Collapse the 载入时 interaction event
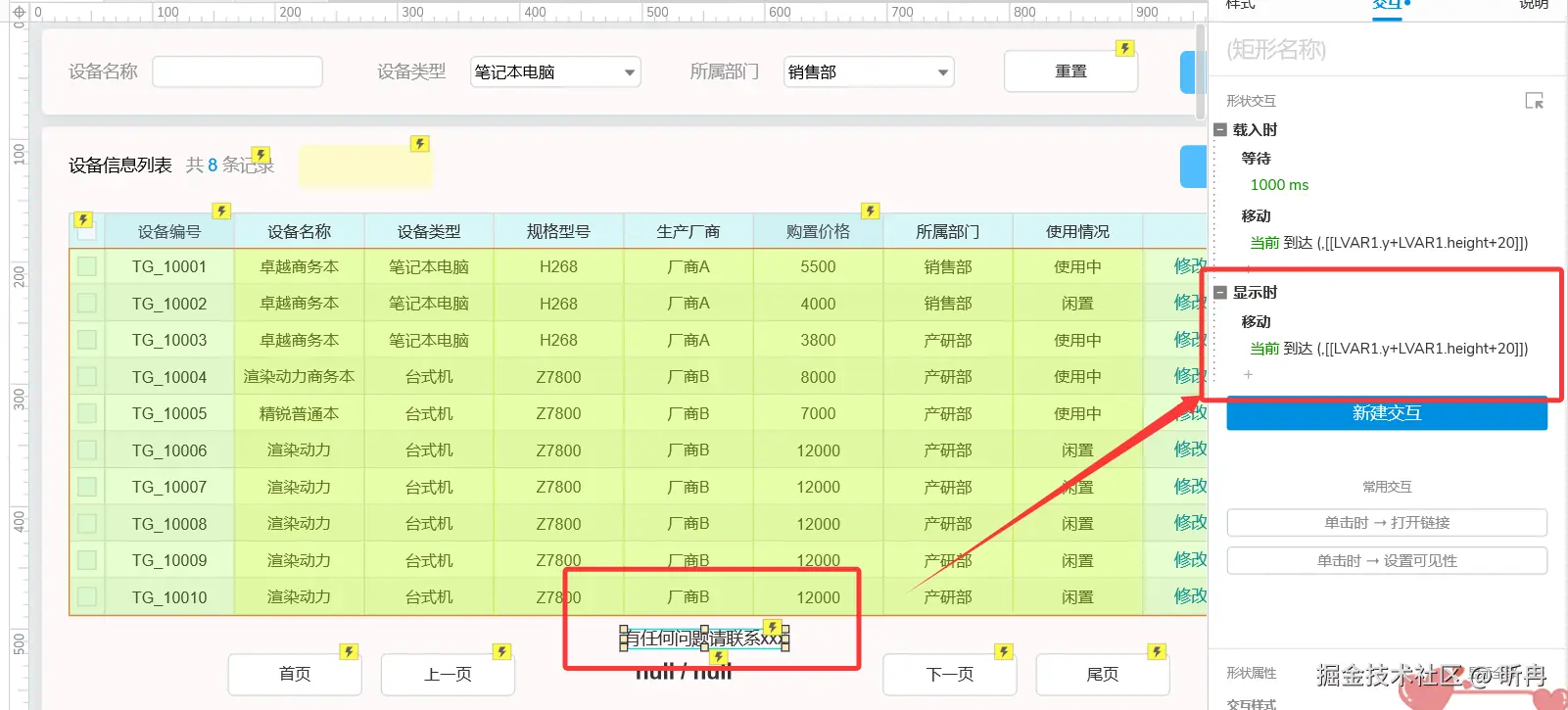The height and width of the screenshot is (710, 1568). click(1220, 129)
